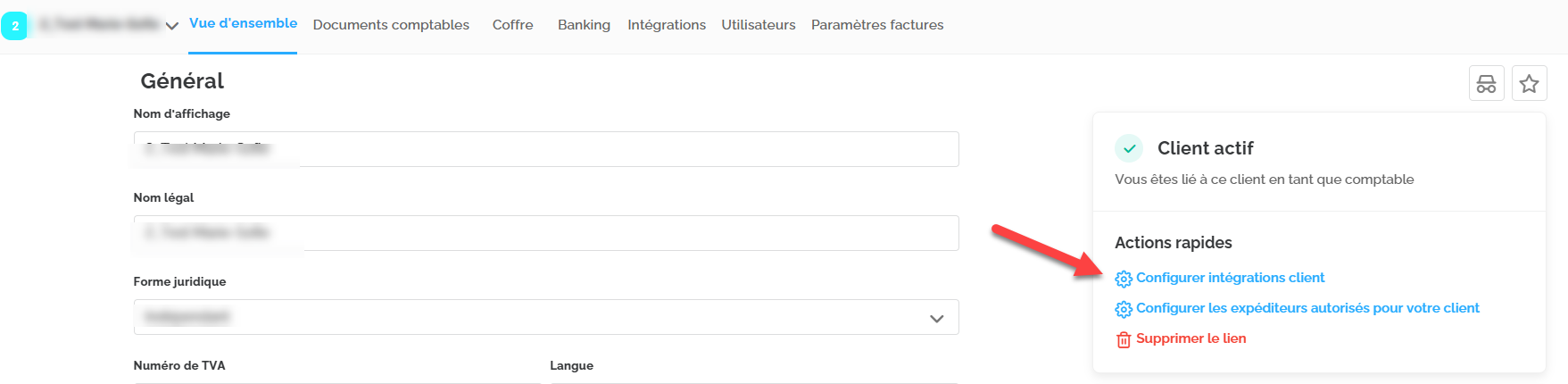The image size is (1568, 384).
Task: Click the incognito glasses icon button
Action: click(x=1487, y=84)
